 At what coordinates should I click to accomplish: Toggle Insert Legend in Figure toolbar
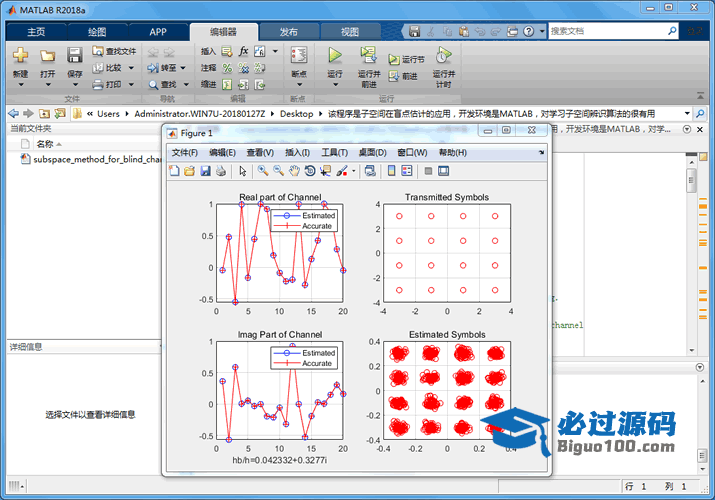coord(407,171)
